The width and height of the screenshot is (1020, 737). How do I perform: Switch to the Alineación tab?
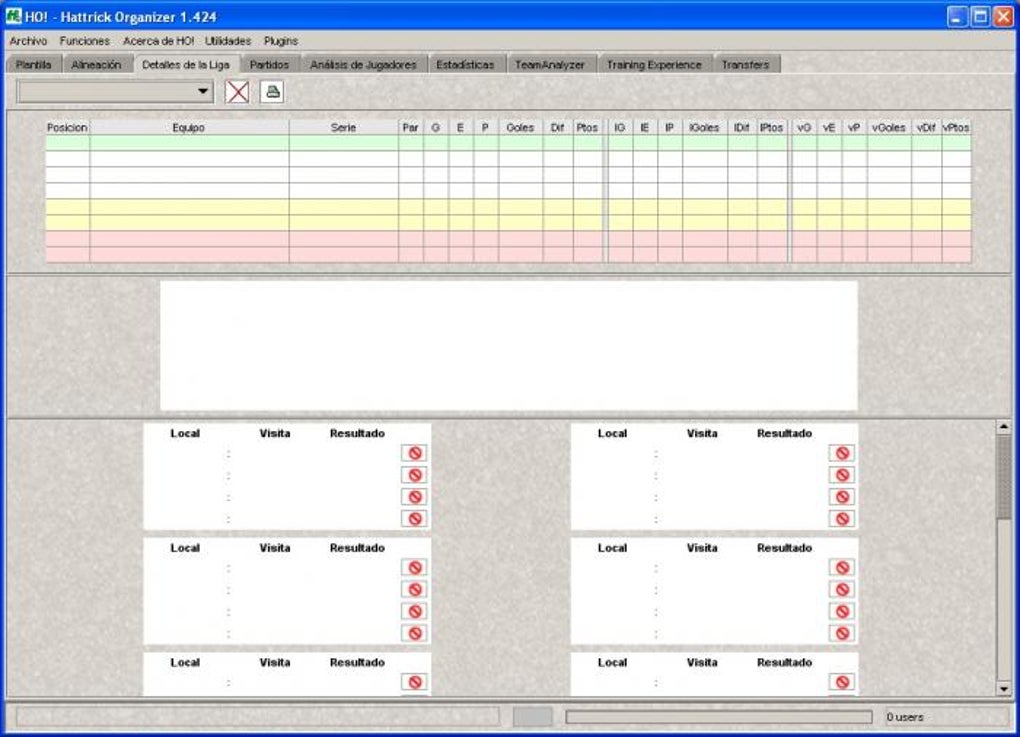pyautogui.click(x=96, y=64)
